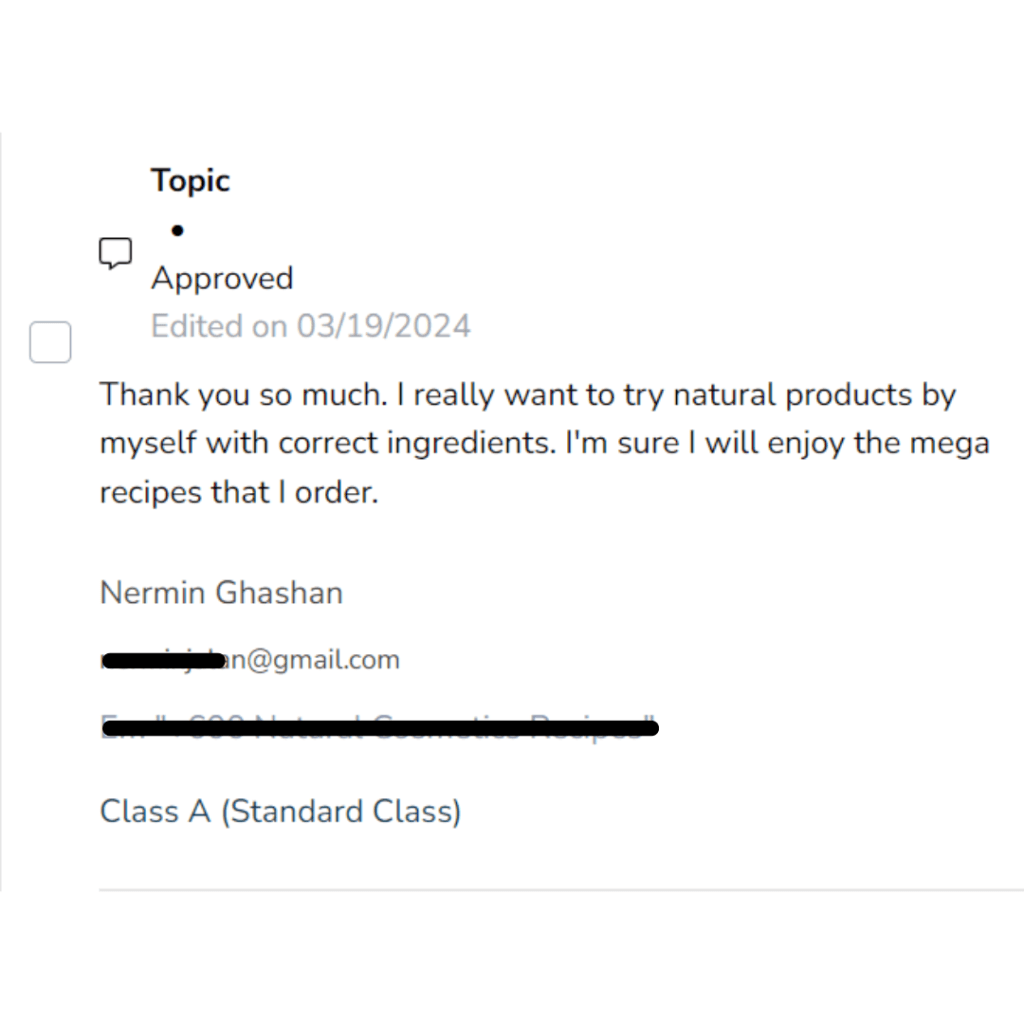Click the speech bubble comment icon
This screenshot has width=1024, height=1024.
coord(115,254)
